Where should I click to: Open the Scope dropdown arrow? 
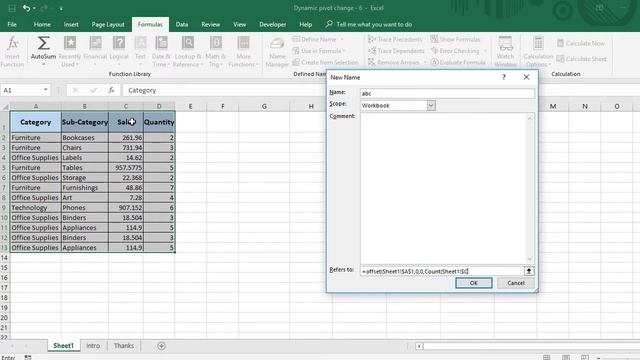(x=431, y=105)
